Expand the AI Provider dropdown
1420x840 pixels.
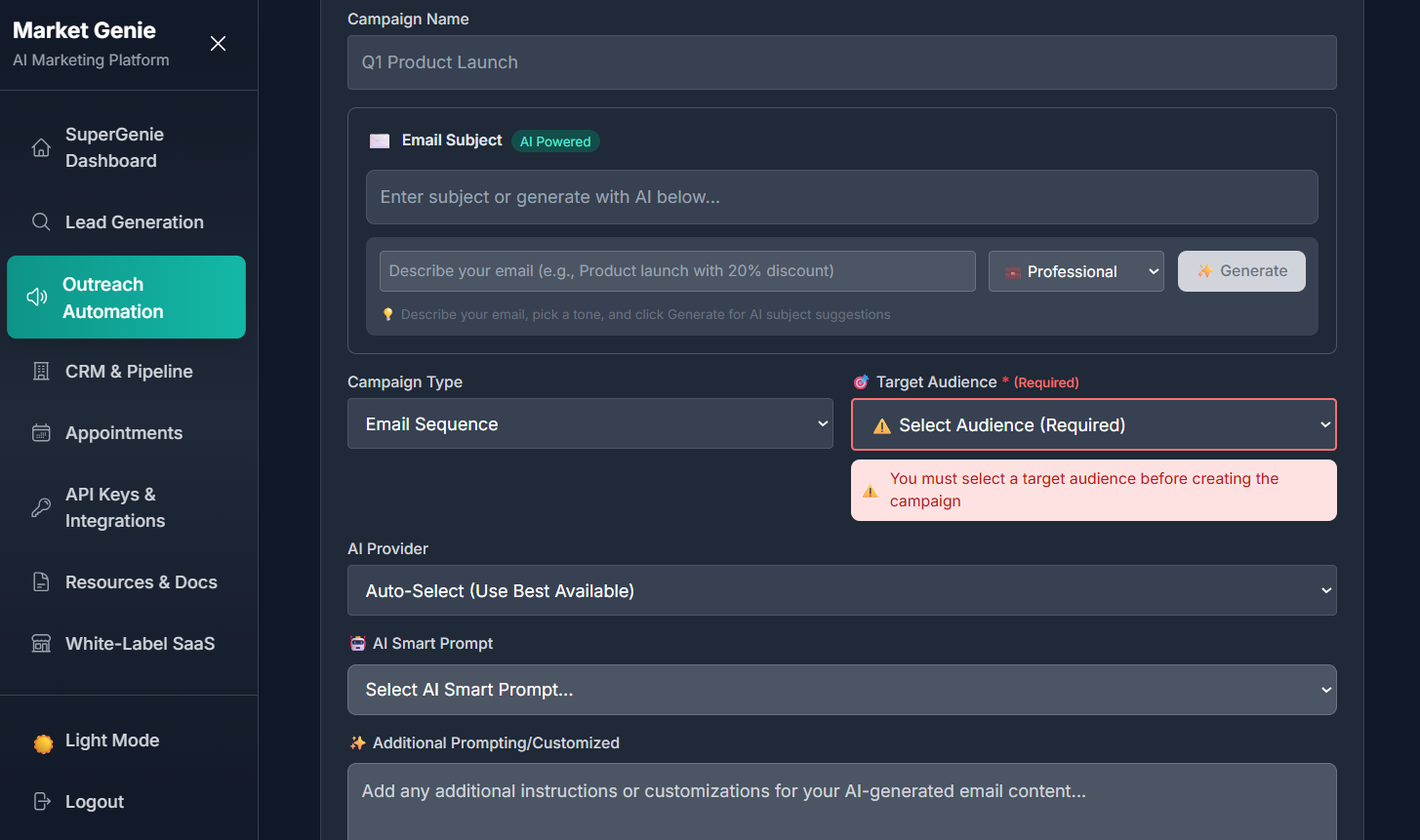[x=841, y=591]
